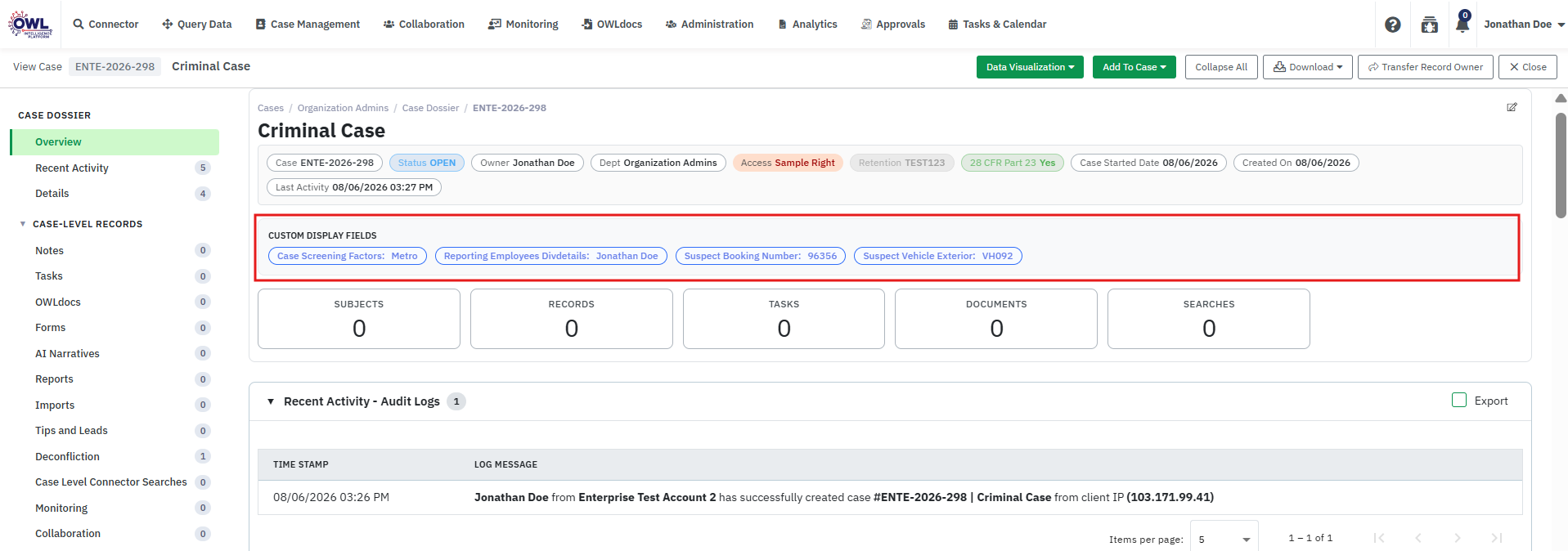The width and height of the screenshot is (1568, 551).
Task: Click the OWL logo
Action: tap(30, 25)
